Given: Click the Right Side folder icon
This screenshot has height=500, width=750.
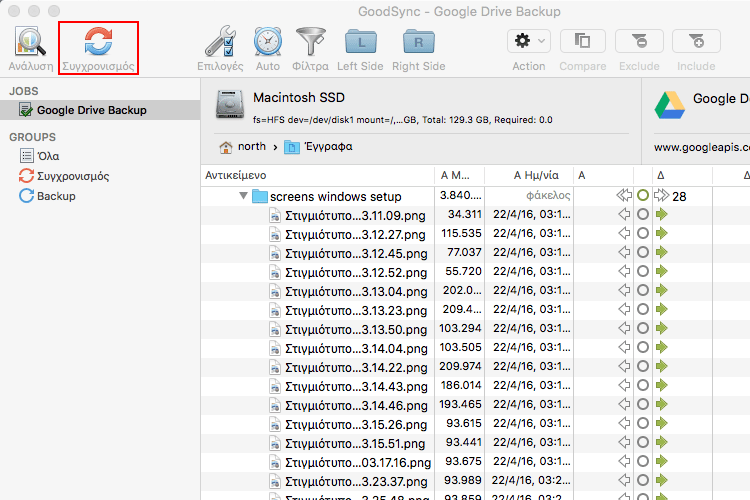Looking at the screenshot, I should (x=419, y=42).
